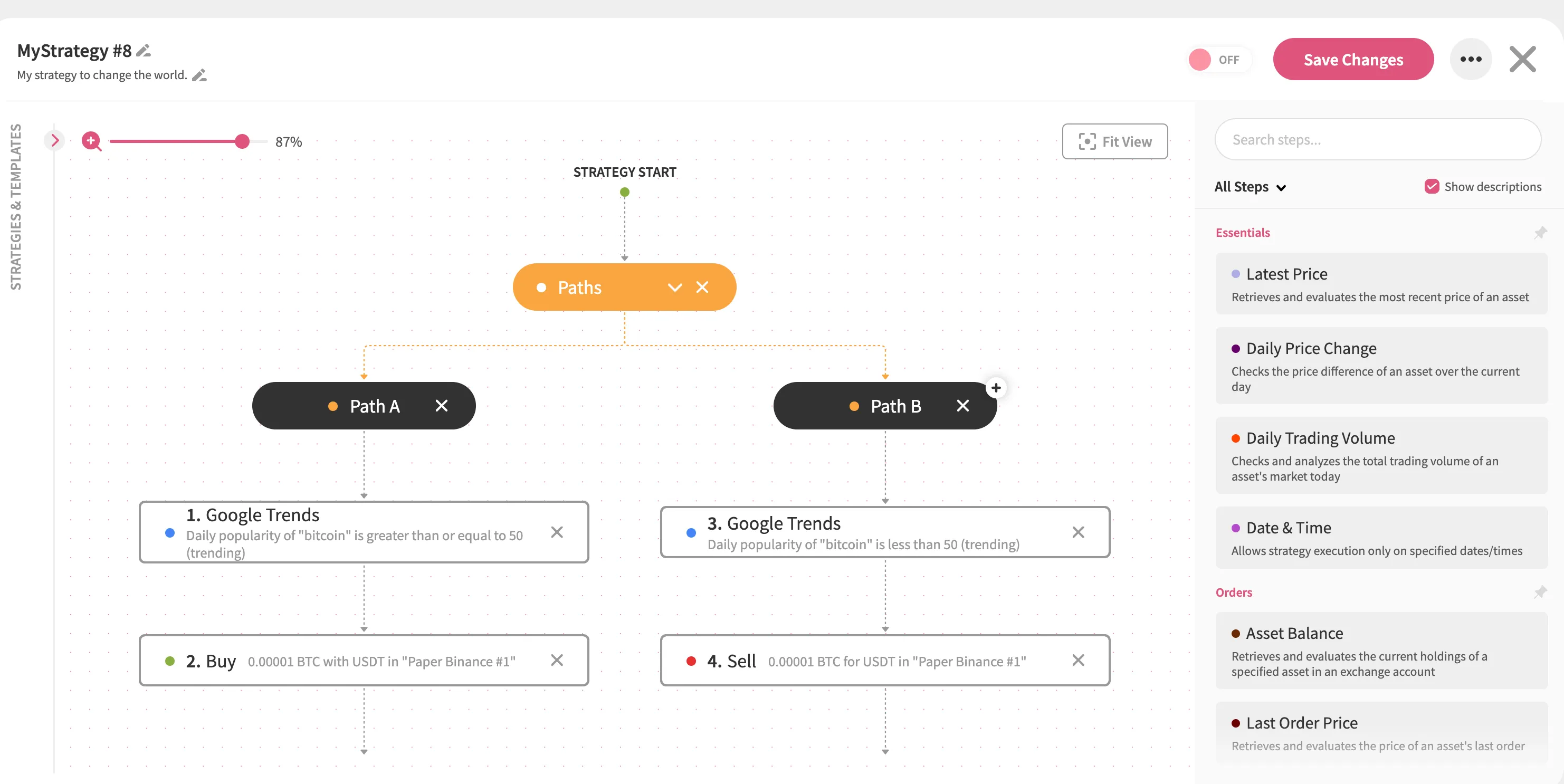Click Save Changes button
The image size is (1564, 784).
(1353, 60)
